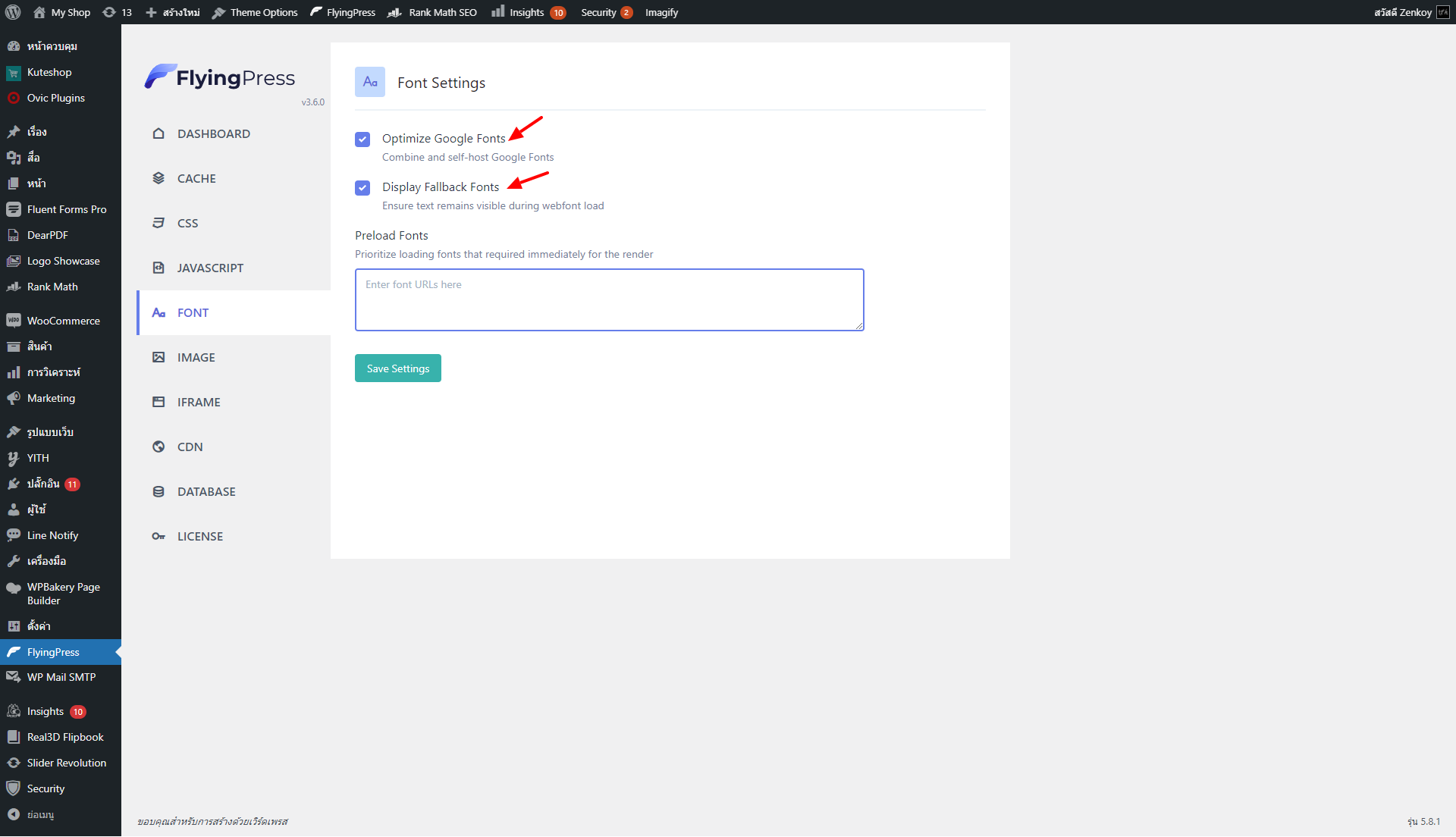Expand My Shop admin bar menu
Viewport: 1456px width, 837px height.
(x=63, y=12)
